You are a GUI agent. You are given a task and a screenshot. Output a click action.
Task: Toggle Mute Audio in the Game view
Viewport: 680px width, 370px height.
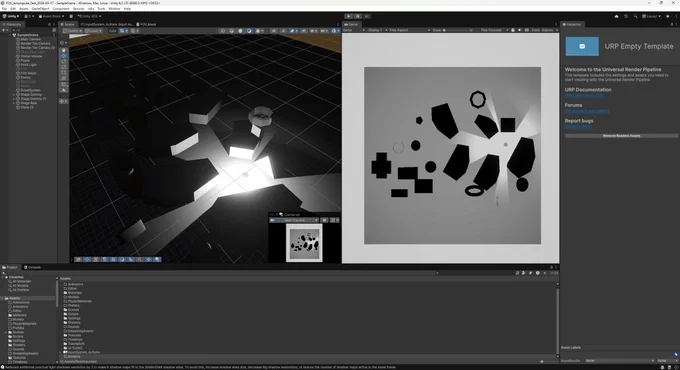[519, 30]
